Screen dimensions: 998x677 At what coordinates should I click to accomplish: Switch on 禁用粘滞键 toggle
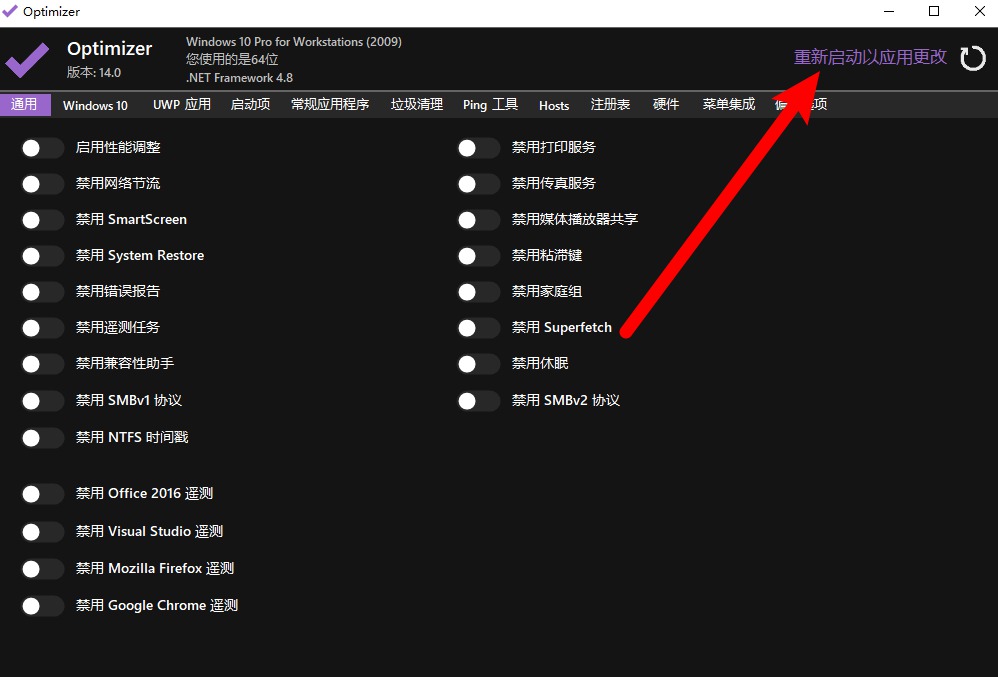pyautogui.click(x=479, y=256)
